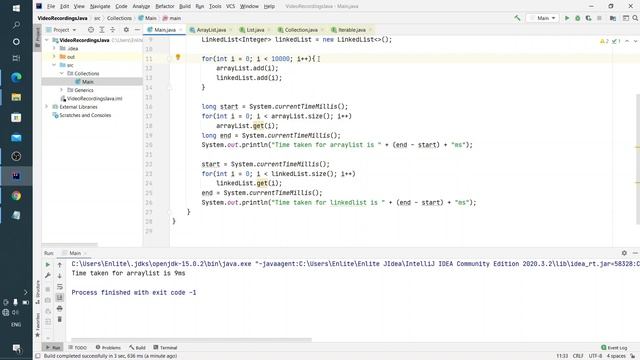Viewport: 640px width, 360px height.
Task: Expand the Generics package
Action: coord(62,90)
